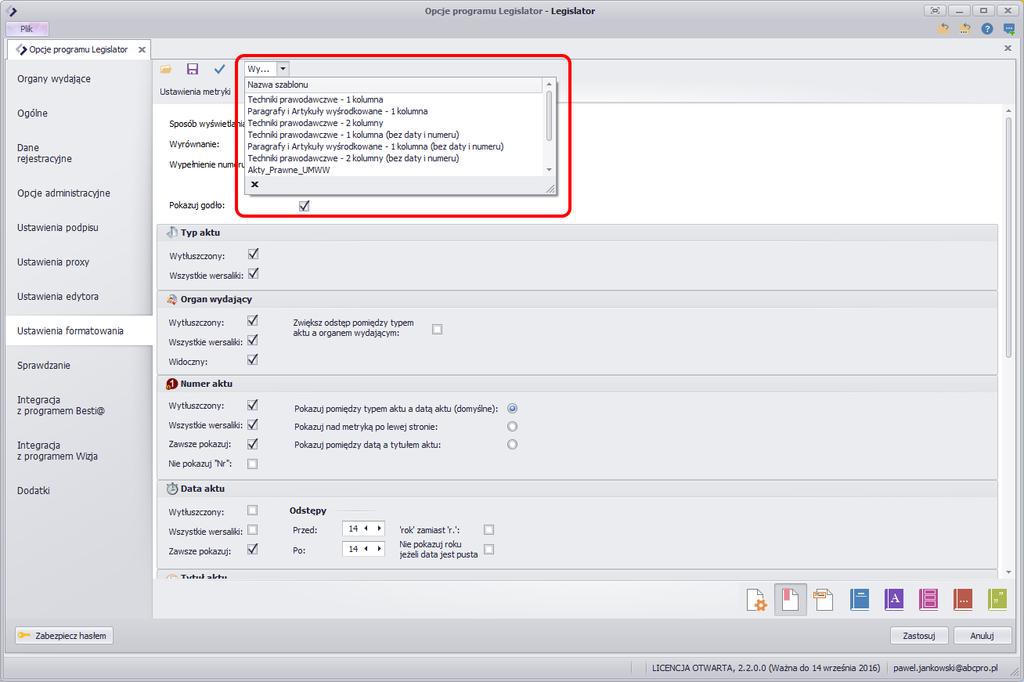
Task: Click the Anuluj button
Action: click(982, 636)
